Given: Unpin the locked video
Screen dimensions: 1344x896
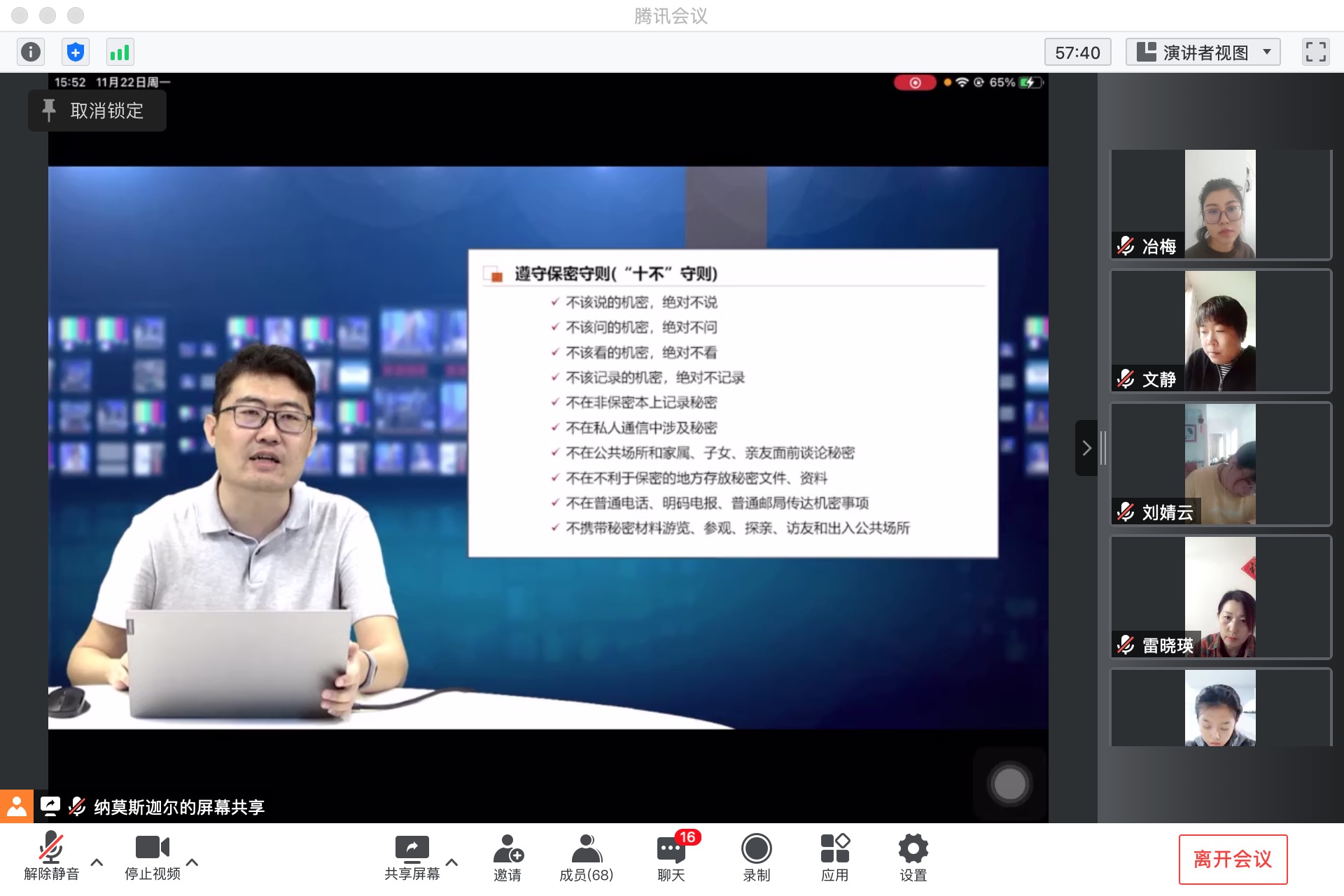Looking at the screenshot, I should click(97, 111).
